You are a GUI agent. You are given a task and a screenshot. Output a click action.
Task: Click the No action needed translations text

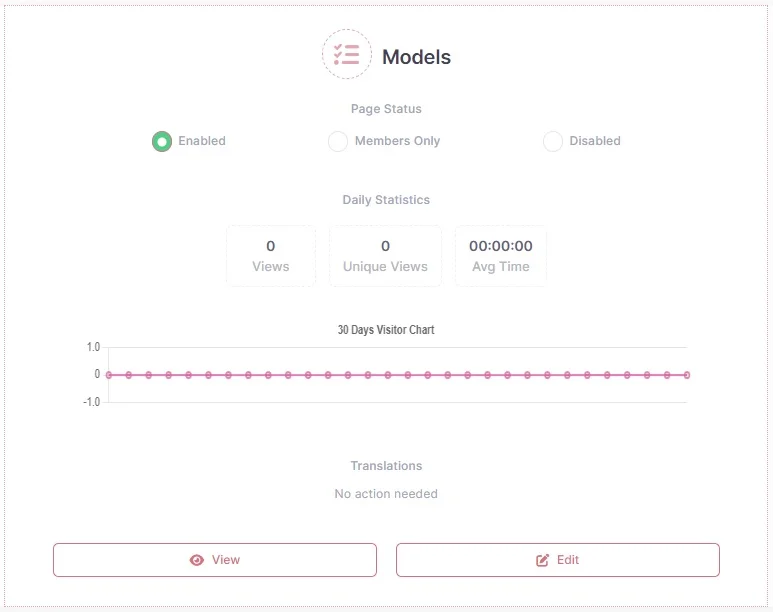coord(386,494)
